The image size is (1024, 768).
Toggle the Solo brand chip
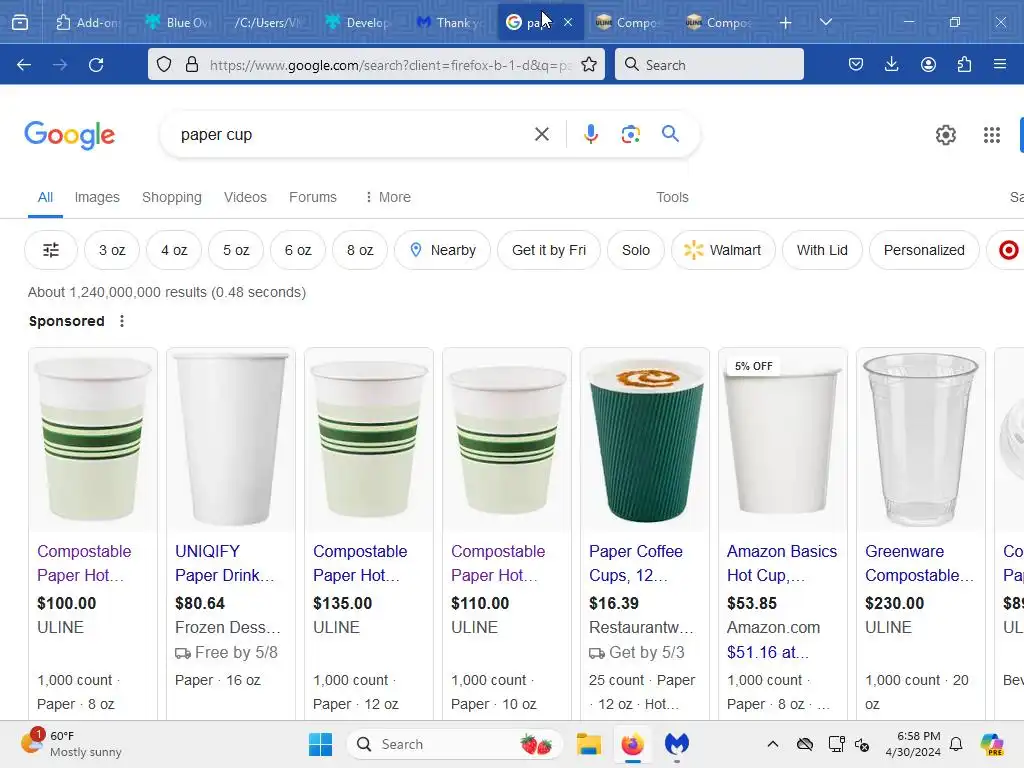pos(635,250)
